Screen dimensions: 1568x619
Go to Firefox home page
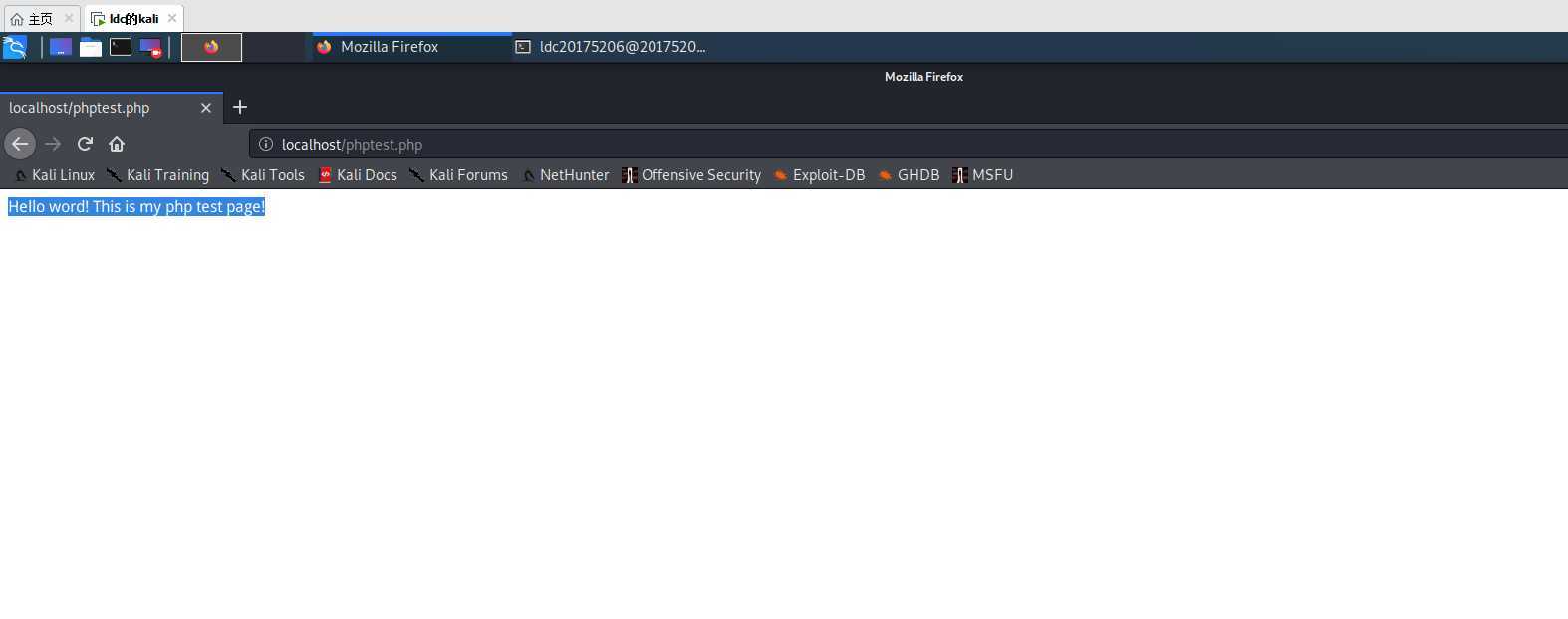pyautogui.click(x=117, y=144)
